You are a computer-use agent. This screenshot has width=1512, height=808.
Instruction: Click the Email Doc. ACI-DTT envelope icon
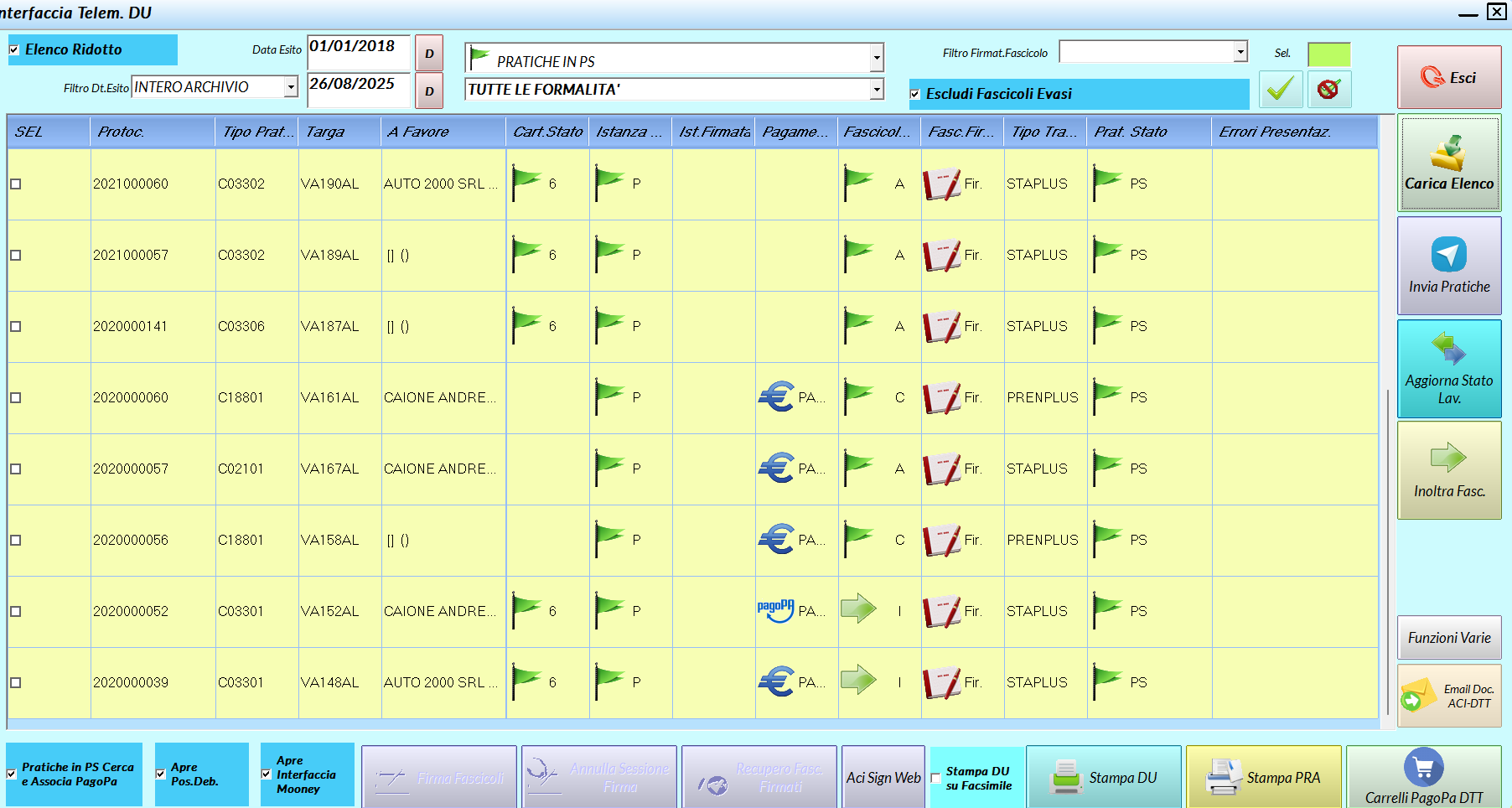(1416, 696)
